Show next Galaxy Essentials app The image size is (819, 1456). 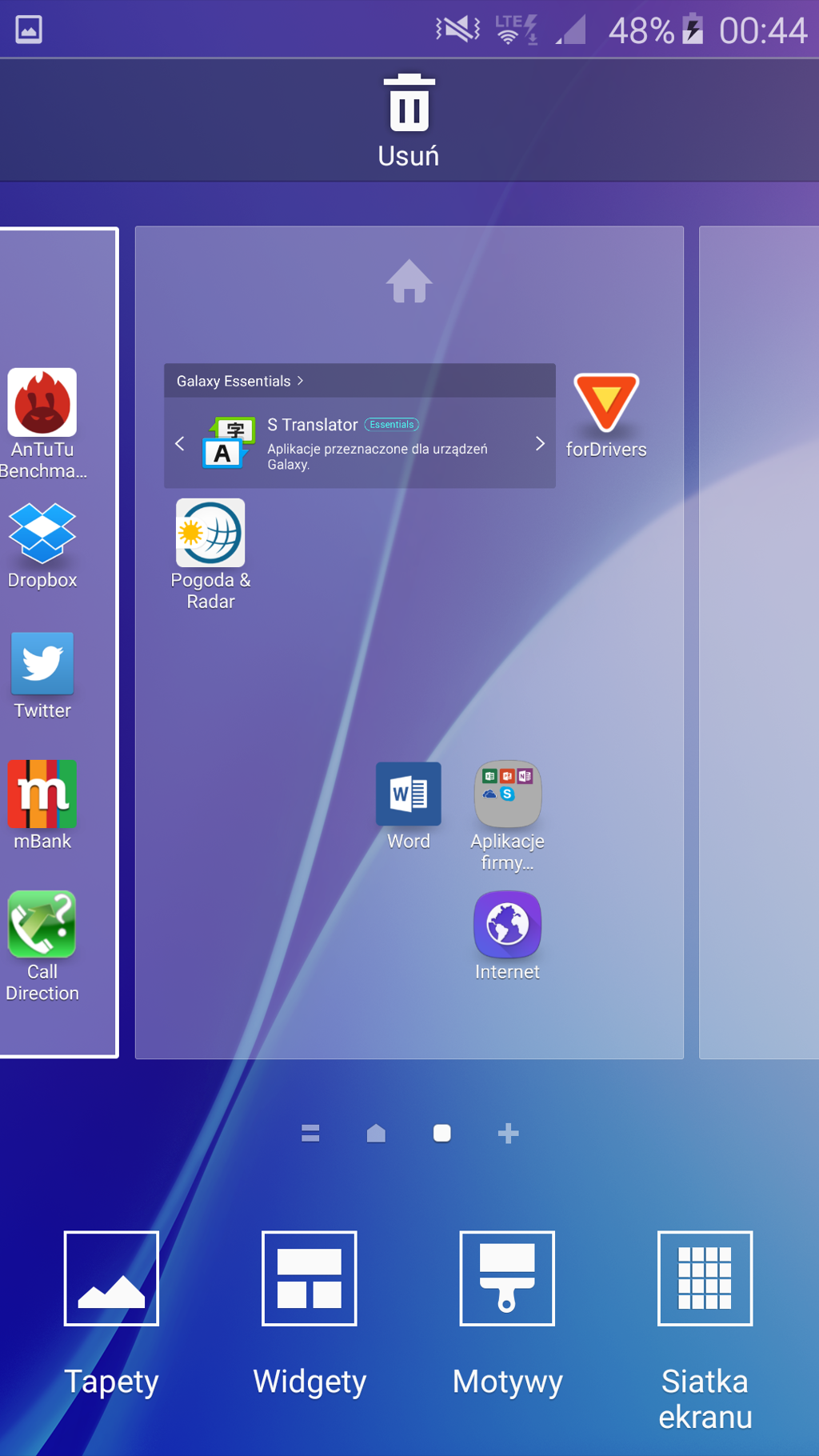pyautogui.click(x=540, y=443)
